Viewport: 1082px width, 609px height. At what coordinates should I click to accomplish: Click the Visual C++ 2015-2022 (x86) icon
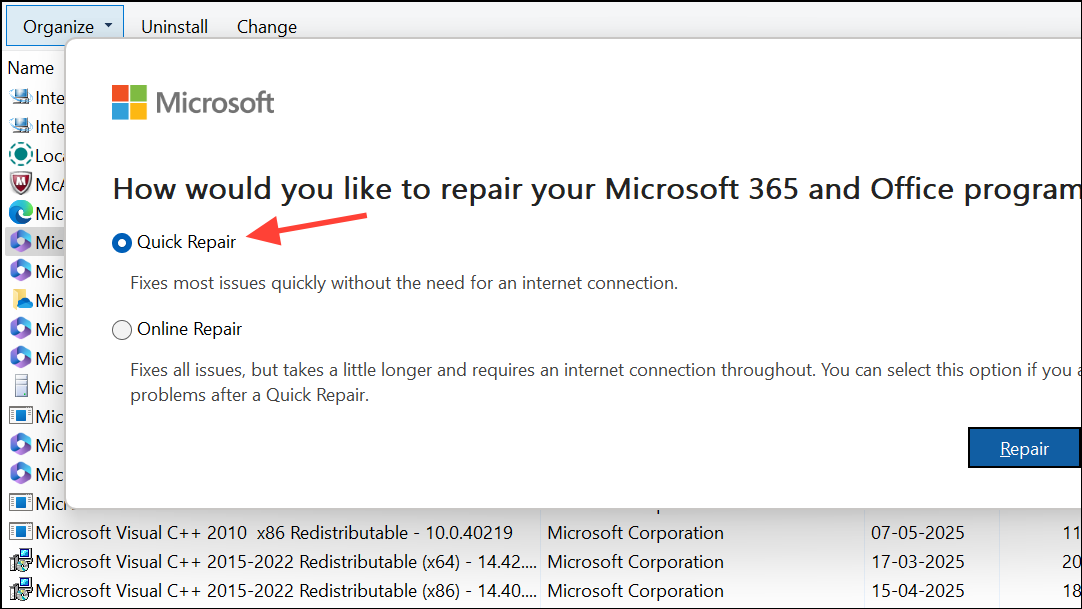click(20, 591)
